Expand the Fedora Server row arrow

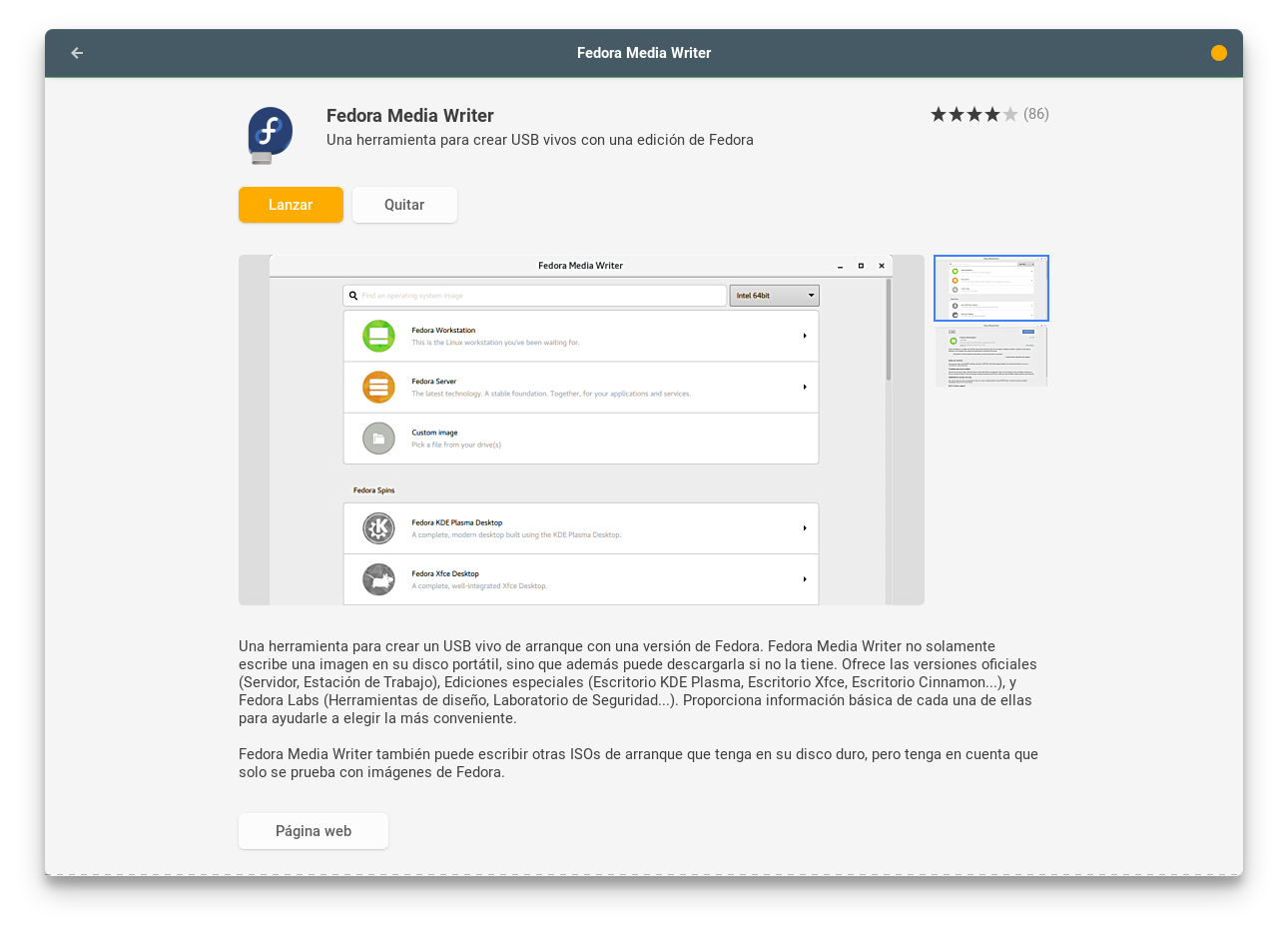[805, 387]
